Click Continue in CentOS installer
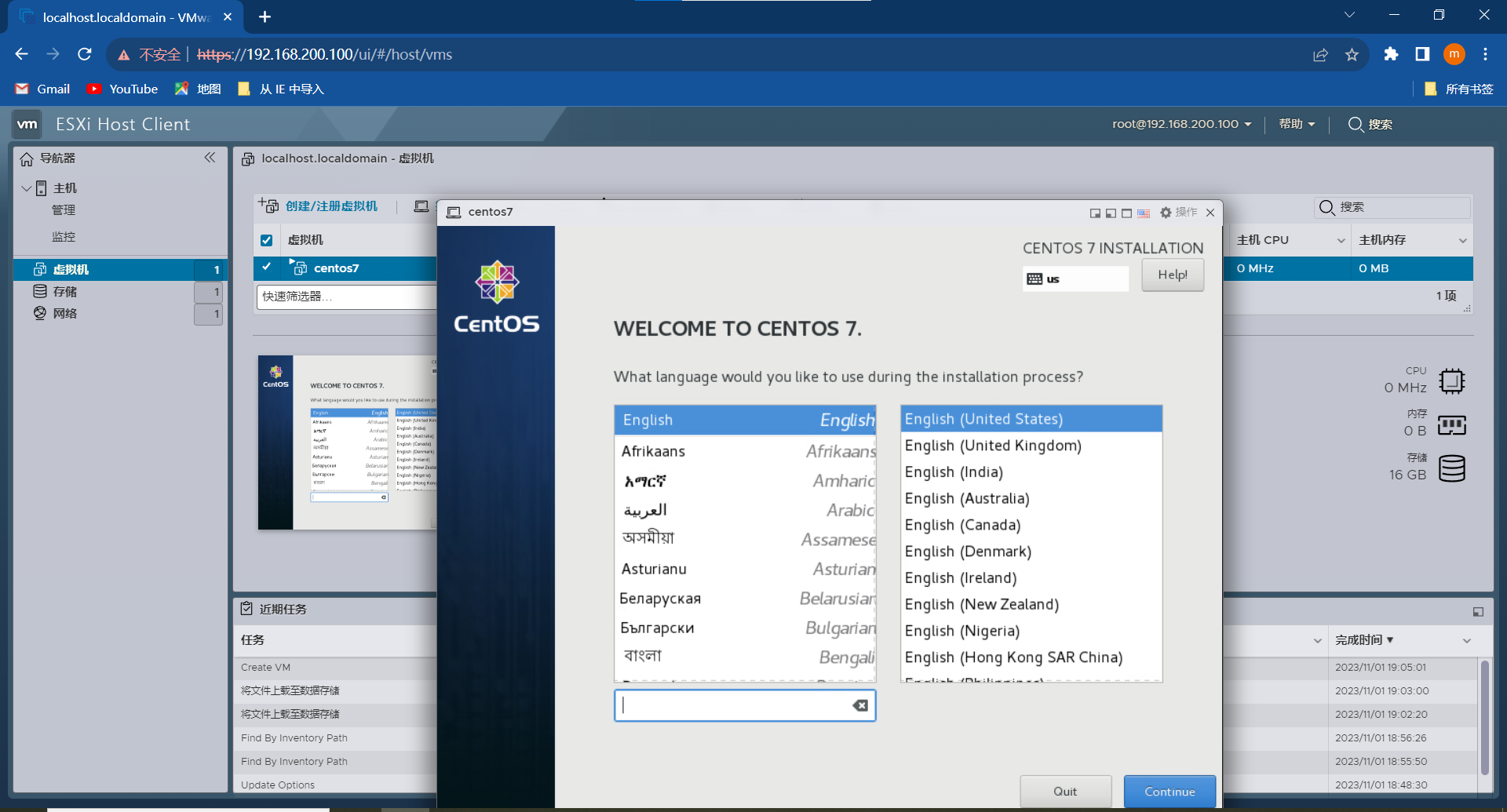Viewport: 1507px width, 812px height. click(x=1169, y=791)
